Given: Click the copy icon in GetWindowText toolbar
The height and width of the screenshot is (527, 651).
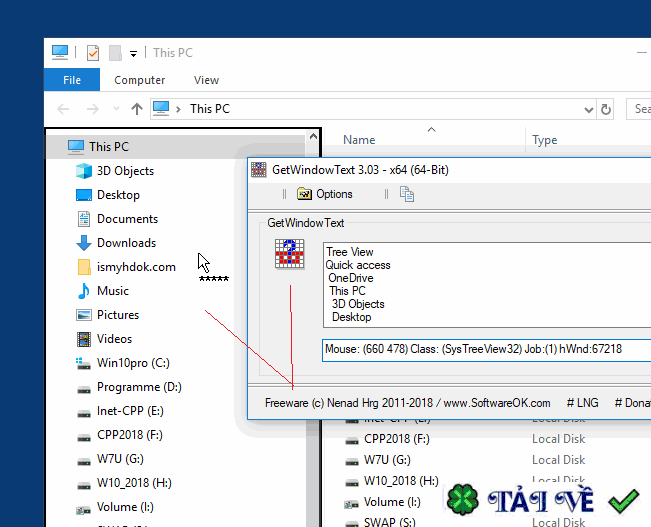Looking at the screenshot, I should click(x=407, y=194).
